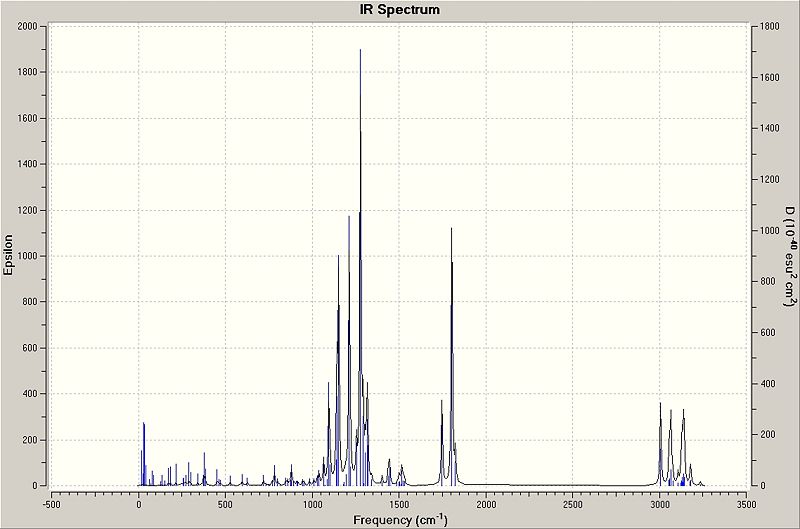Click the IR Spectrum title

tap(399, 10)
